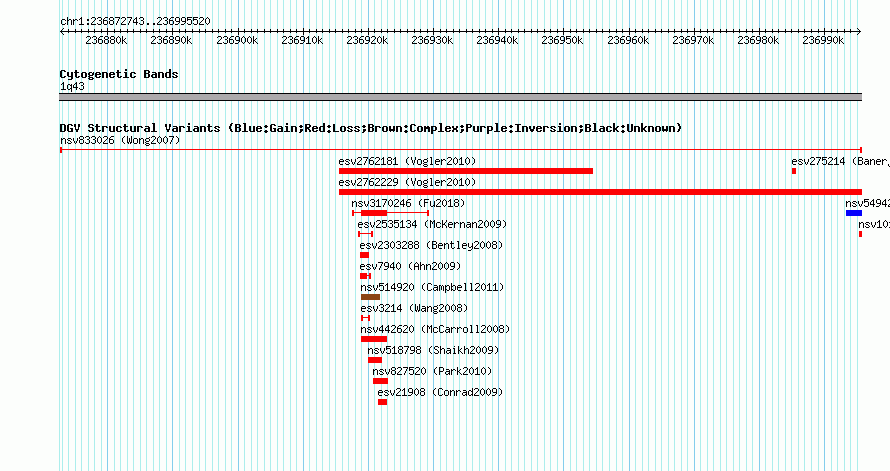Click the nsv3170246 red feature glyph
The width and height of the screenshot is (890, 471).
(390, 213)
